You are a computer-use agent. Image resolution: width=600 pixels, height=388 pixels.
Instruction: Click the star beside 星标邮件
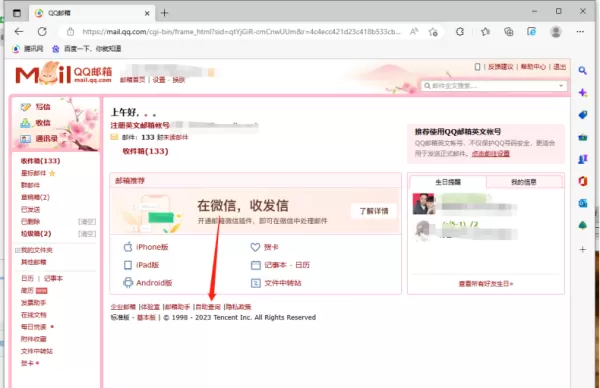point(52,173)
